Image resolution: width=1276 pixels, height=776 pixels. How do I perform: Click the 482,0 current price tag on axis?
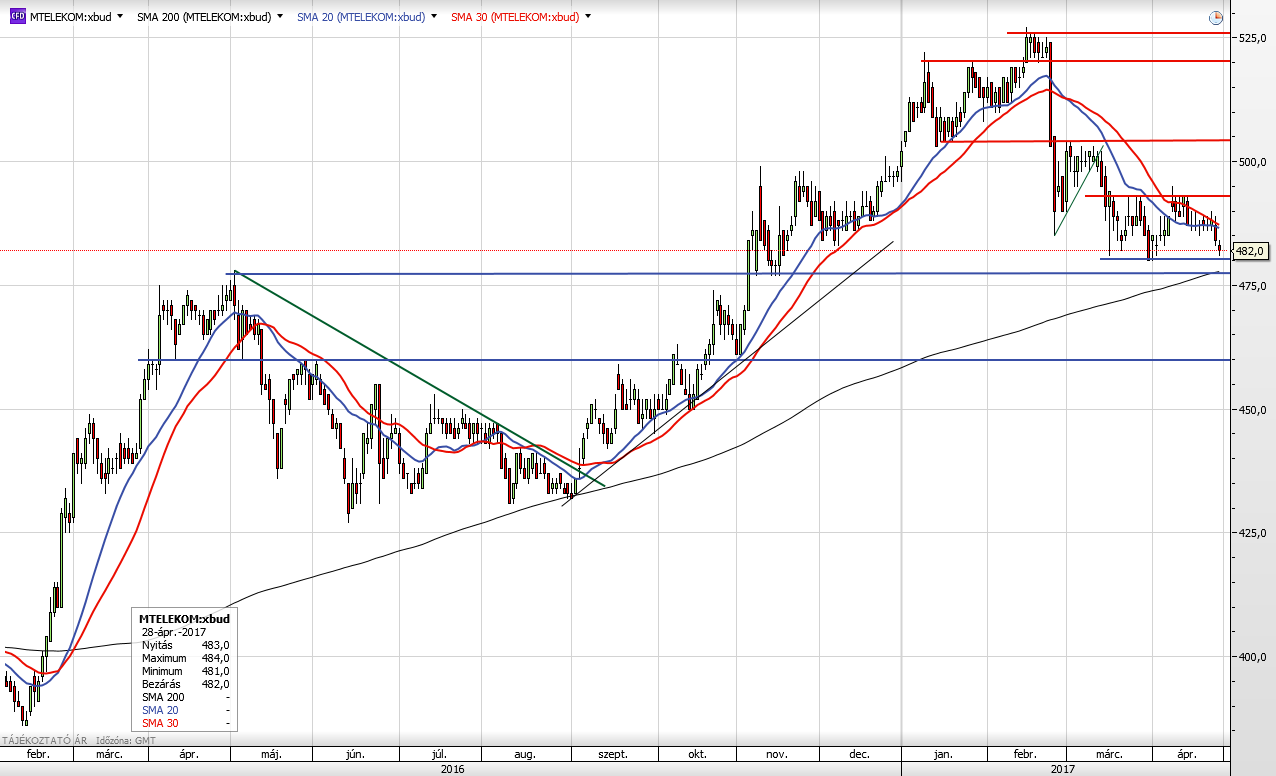(1251, 251)
